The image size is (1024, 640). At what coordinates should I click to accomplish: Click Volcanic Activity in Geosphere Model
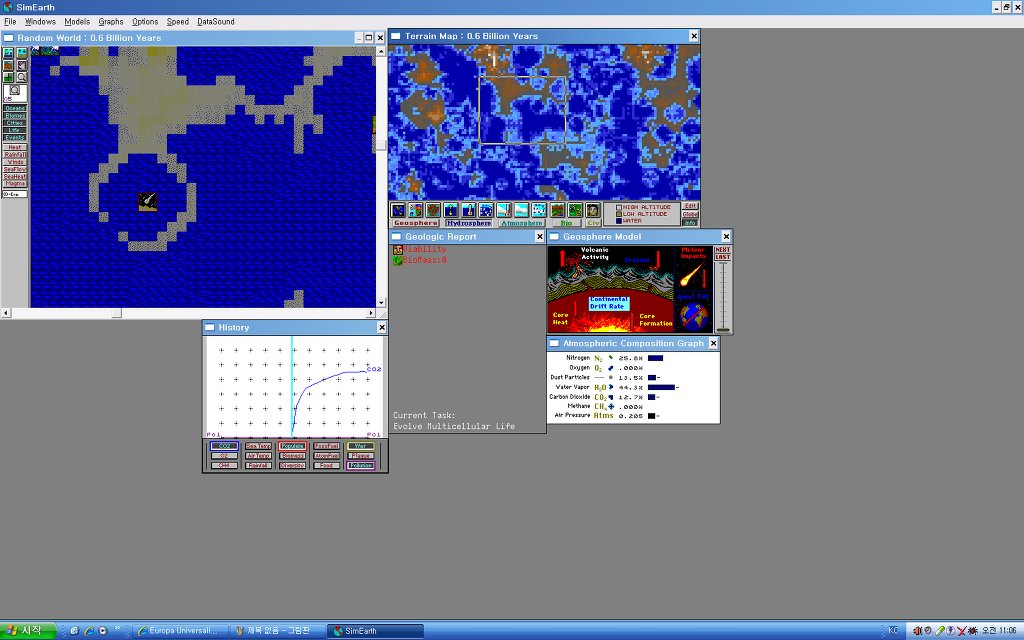coord(594,253)
